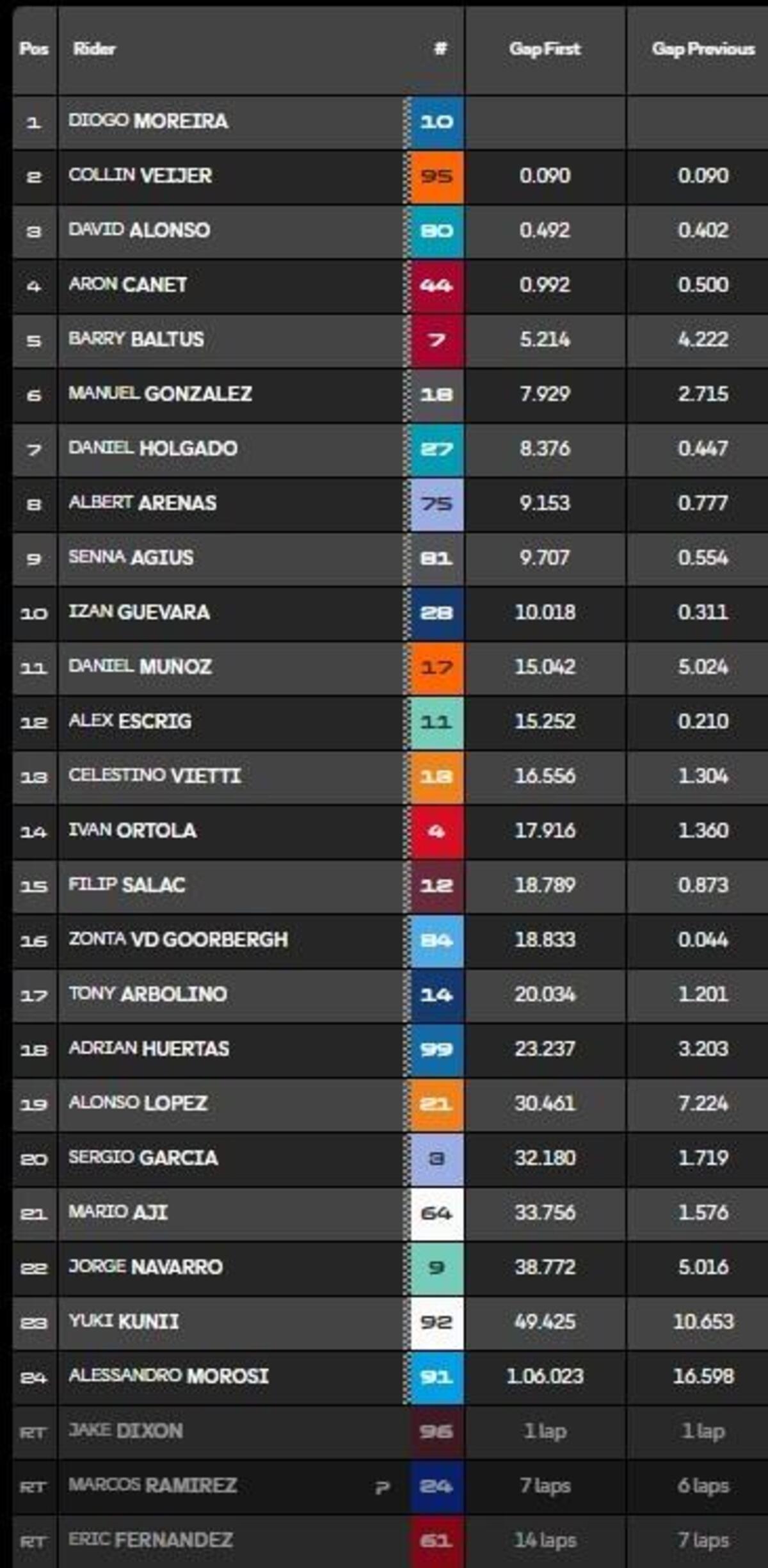Click Alessandro Morosi's 1.06.023 gap value

click(545, 1377)
